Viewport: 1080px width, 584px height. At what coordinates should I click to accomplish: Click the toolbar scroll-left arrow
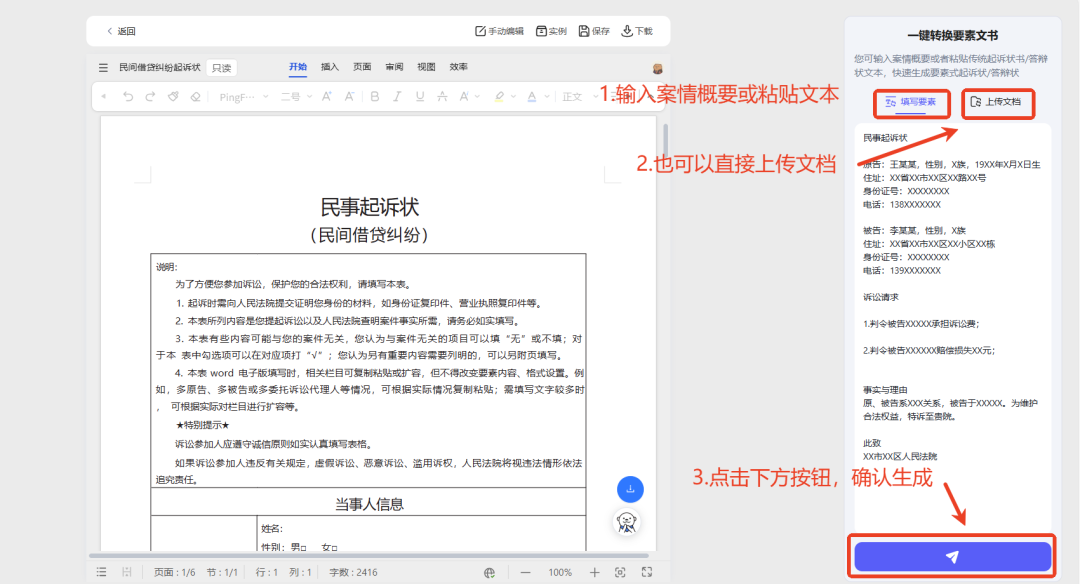coord(104,97)
